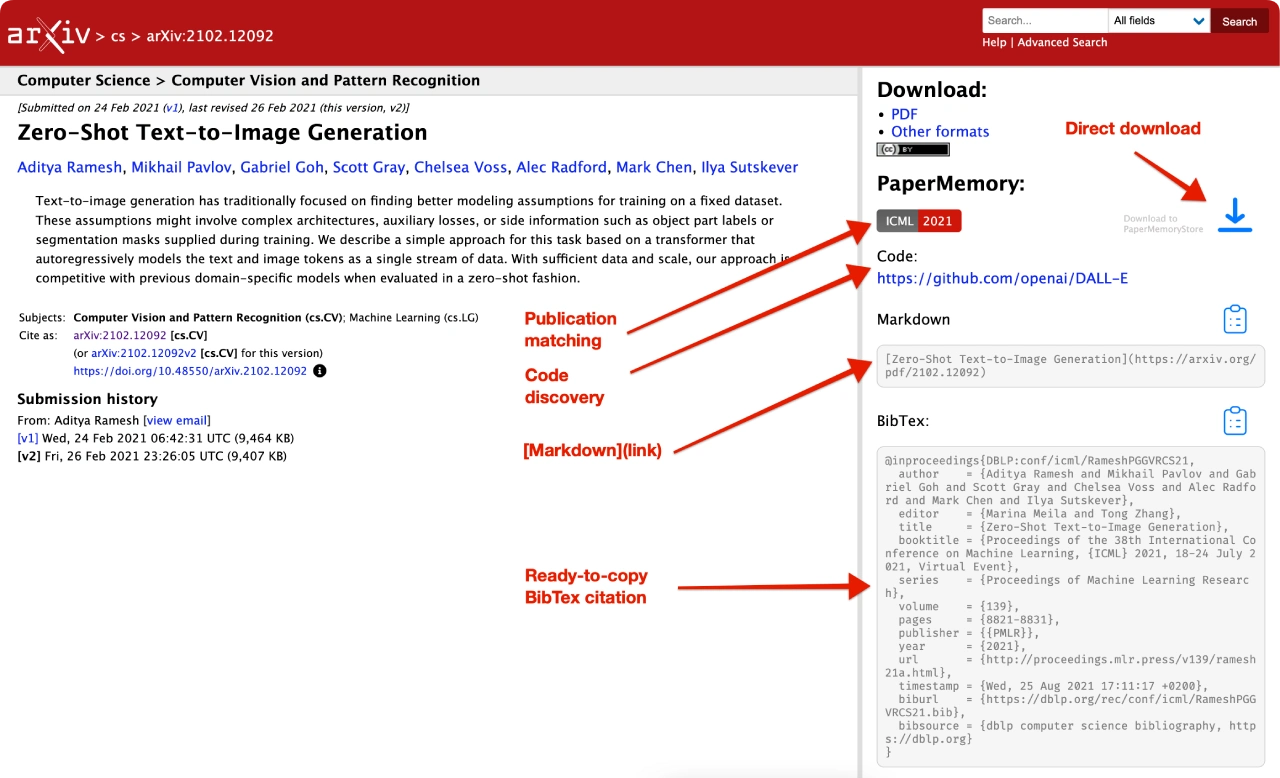Viewport: 1280px width, 778px height.
Task: Open the PDF download link
Action: pos(904,114)
